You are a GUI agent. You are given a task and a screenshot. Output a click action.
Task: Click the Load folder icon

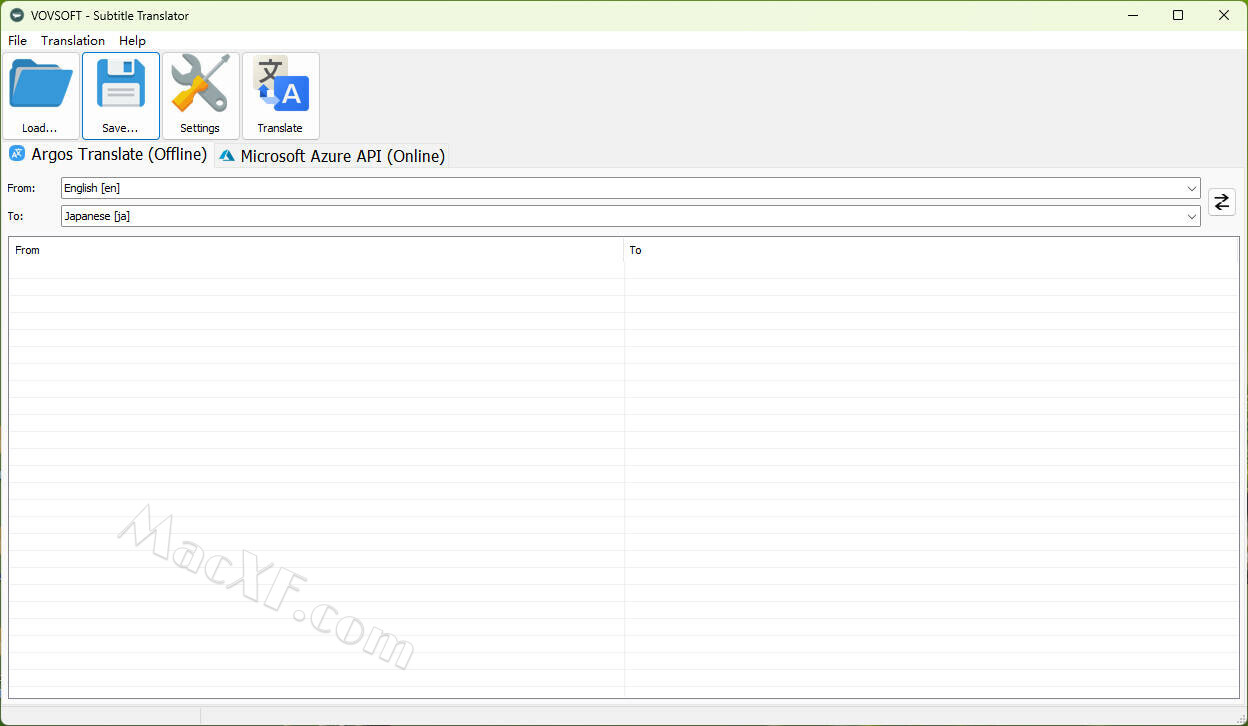[x=41, y=86]
